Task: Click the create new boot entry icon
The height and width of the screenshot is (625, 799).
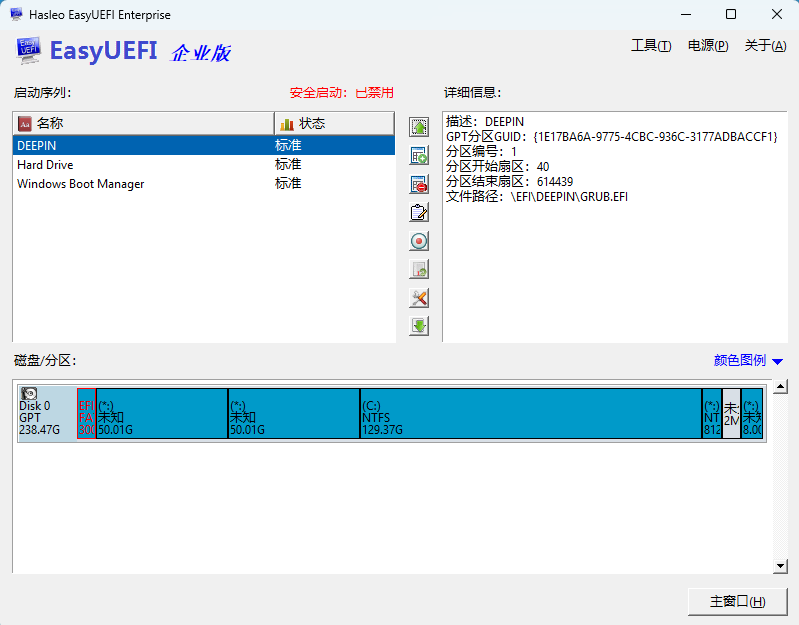Action: pyautogui.click(x=419, y=155)
